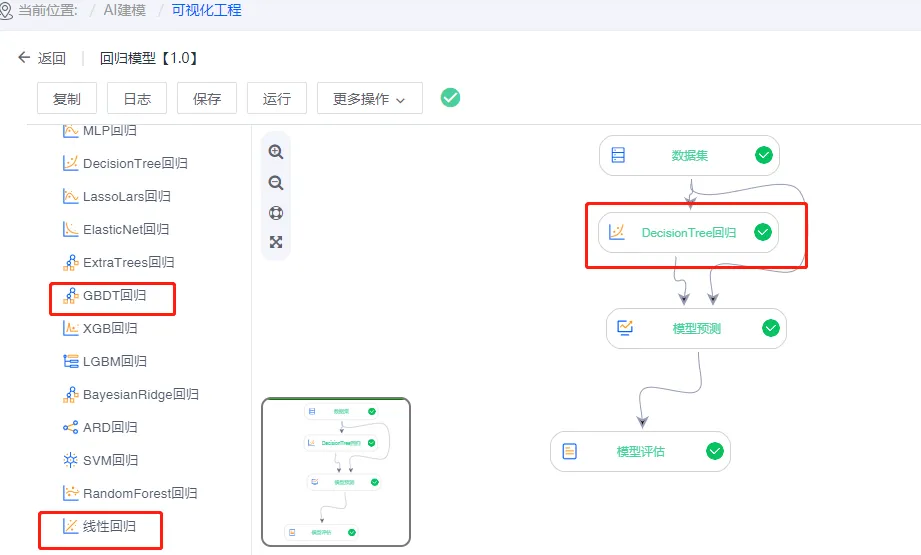Go to AI建模 in the breadcrumb
921x555 pixels.
(x=127, y=10)
